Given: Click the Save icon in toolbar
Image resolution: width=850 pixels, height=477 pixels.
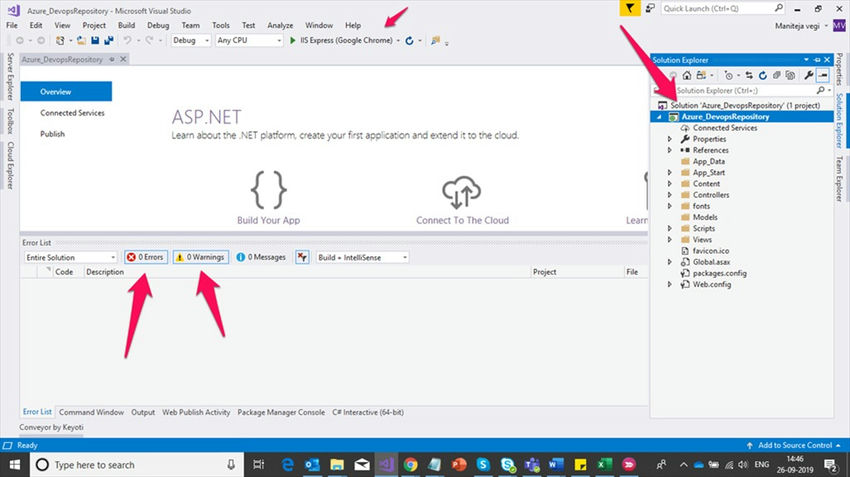Looking at the screenshot, I should coord(95,41).
